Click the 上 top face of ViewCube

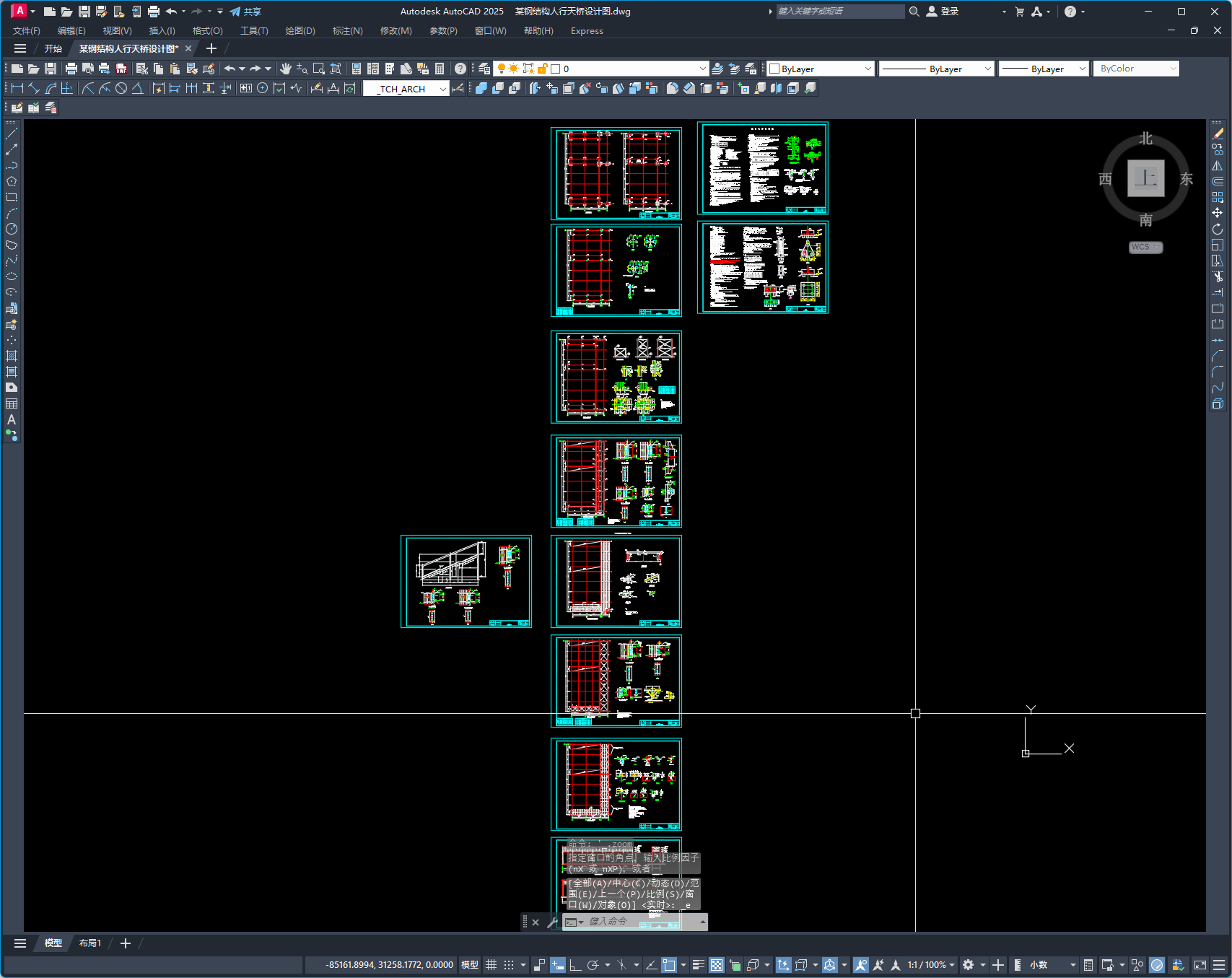pyautogui.click(x=1146, y=178)
